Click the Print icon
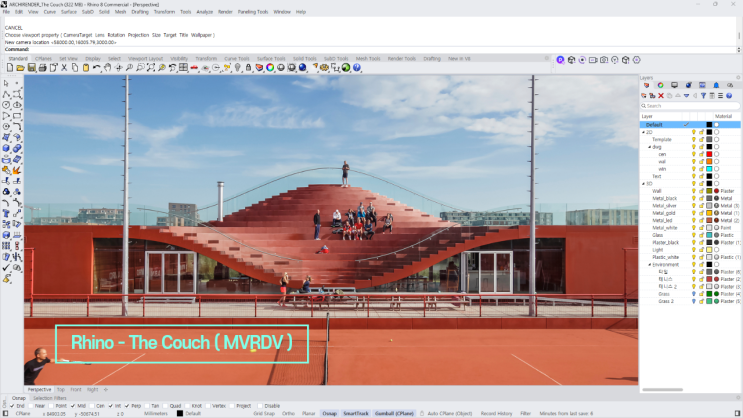 (x=42, y=68)
